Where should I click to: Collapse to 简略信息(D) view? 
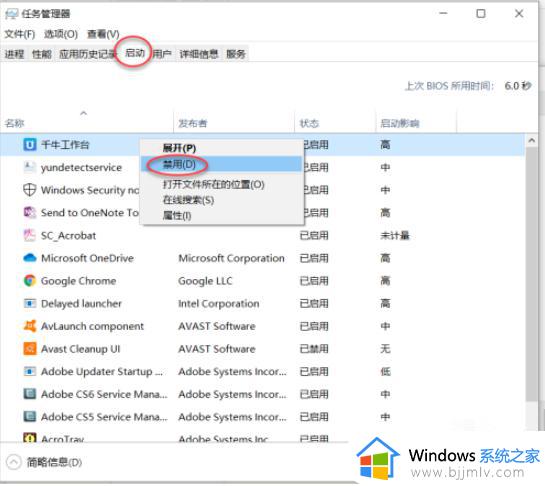pos(44,462)
